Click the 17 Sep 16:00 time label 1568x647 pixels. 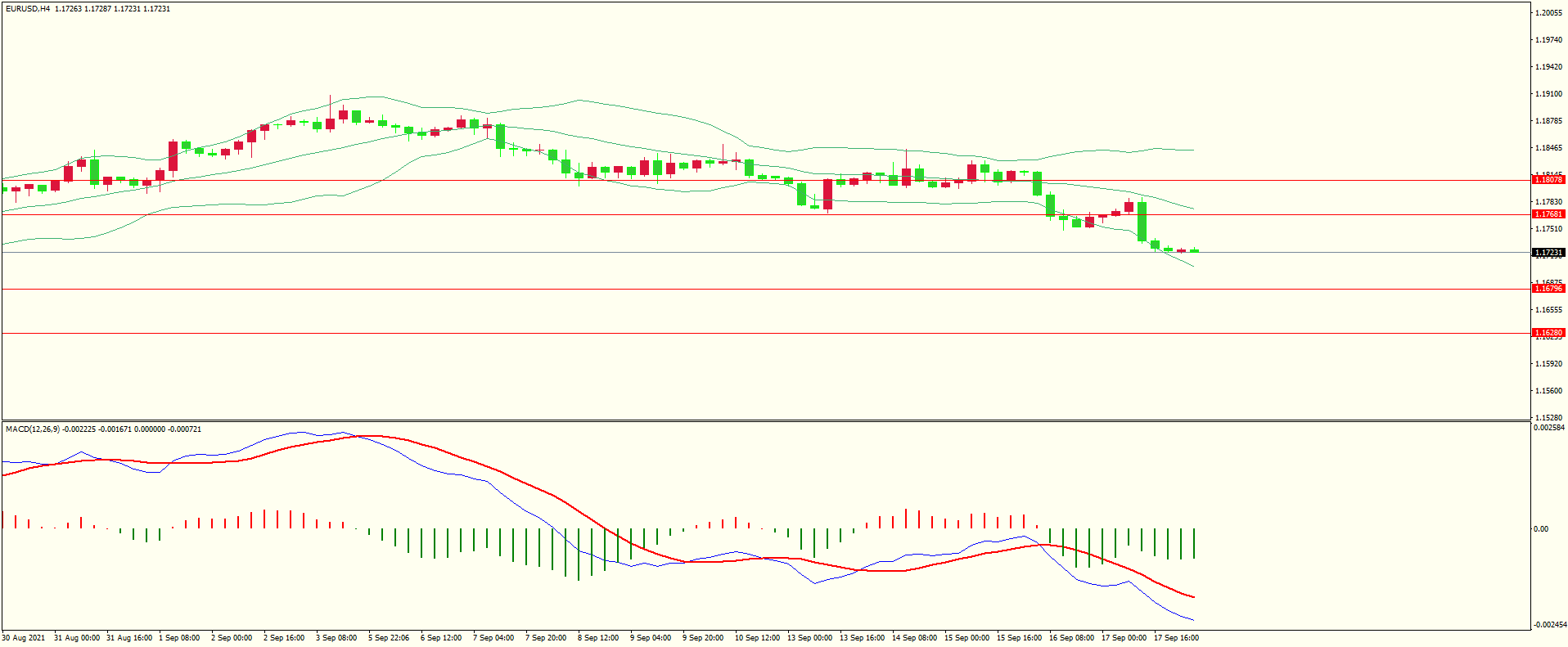pos(1177,638)
